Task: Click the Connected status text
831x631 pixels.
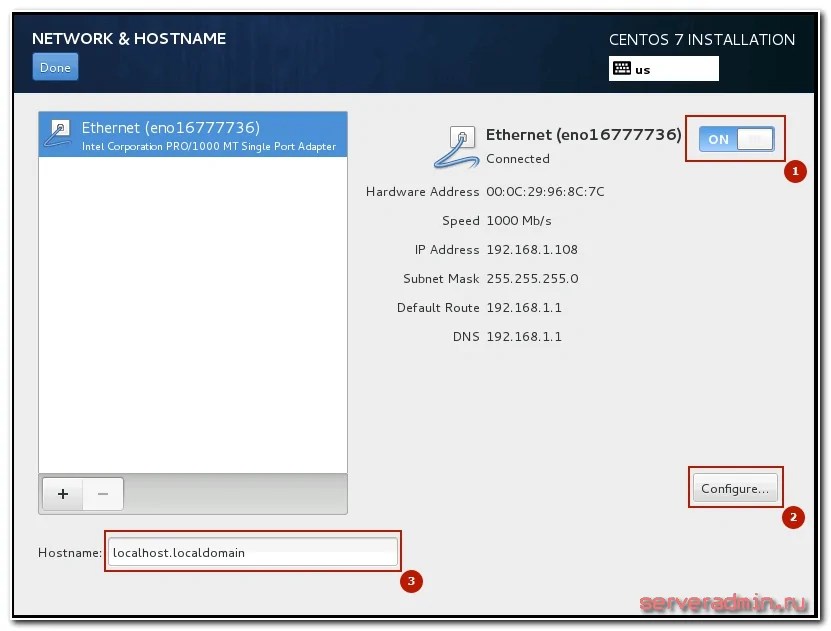Action: pyautogui.click(x=517, y=159)
